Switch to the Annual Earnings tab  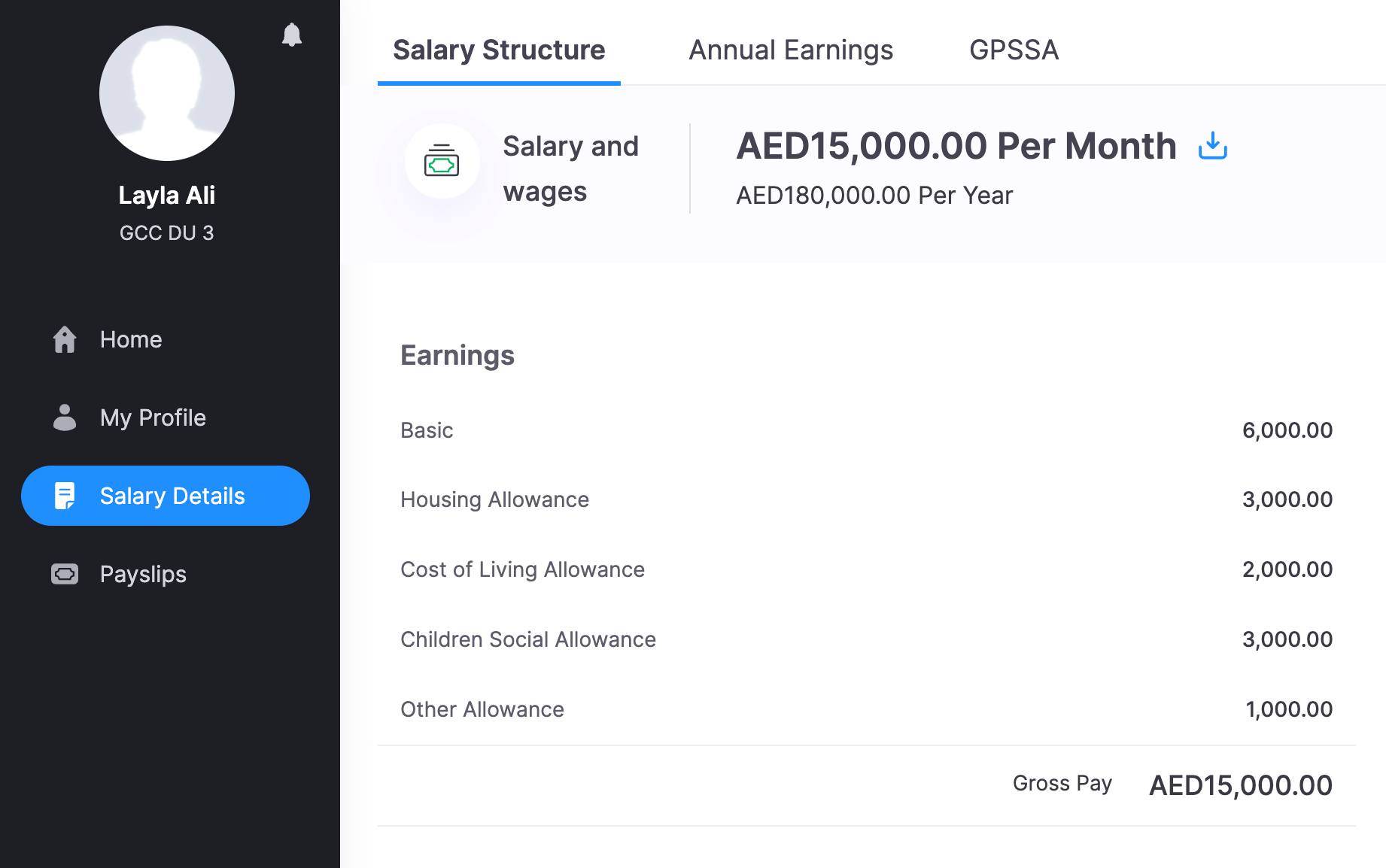pos(791,50)
